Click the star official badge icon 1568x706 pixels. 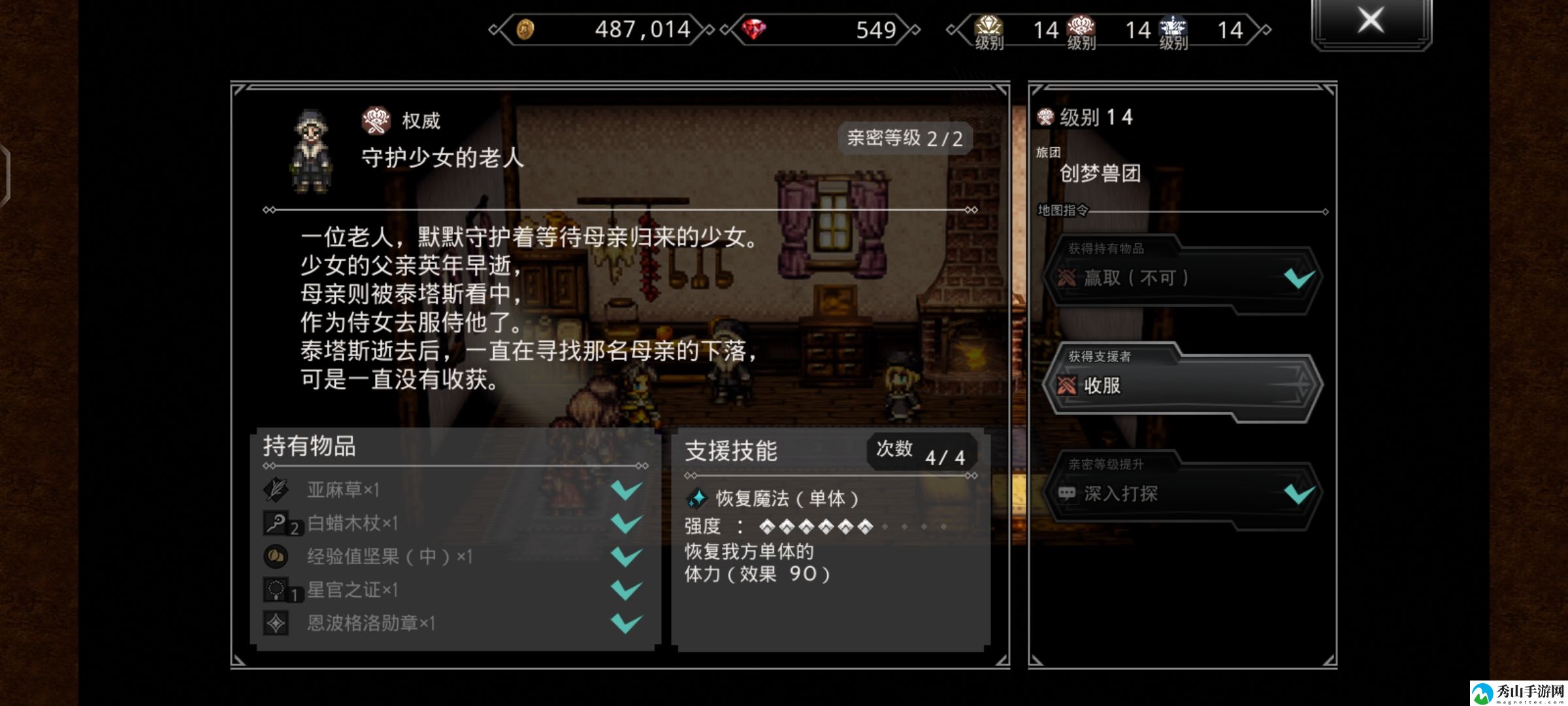coord(276,590)
